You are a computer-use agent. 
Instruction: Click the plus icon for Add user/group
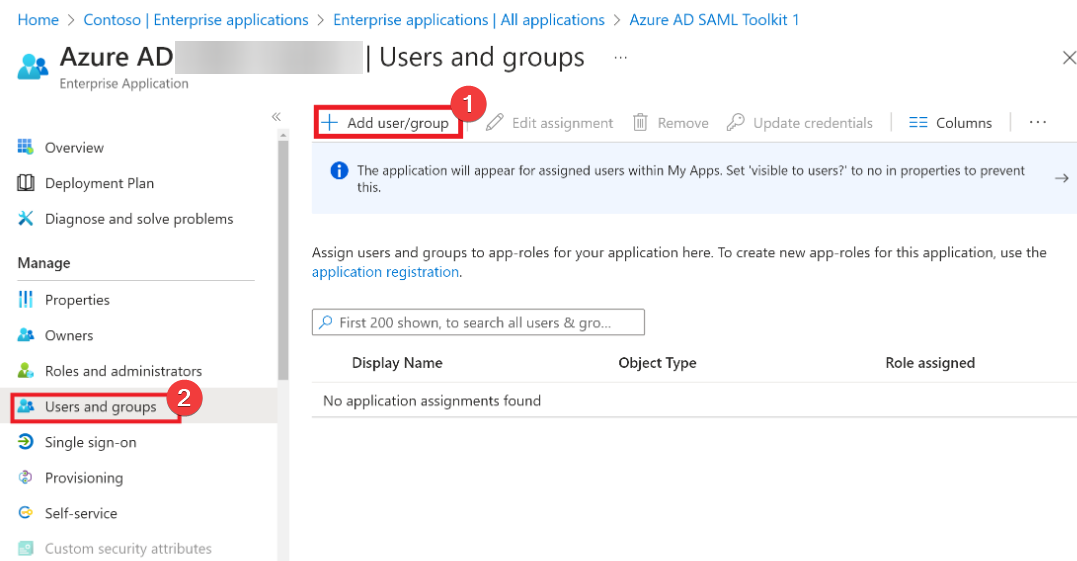[330, 123]
